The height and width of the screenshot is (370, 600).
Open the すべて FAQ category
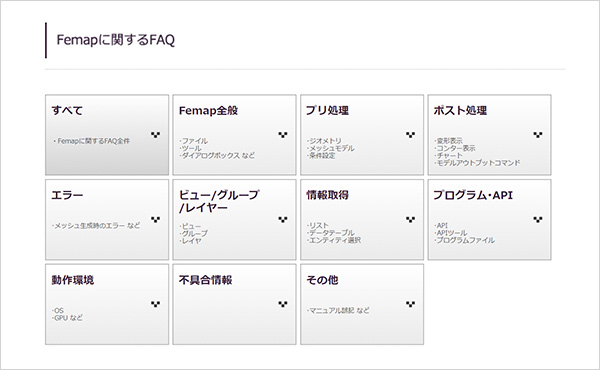67,111
